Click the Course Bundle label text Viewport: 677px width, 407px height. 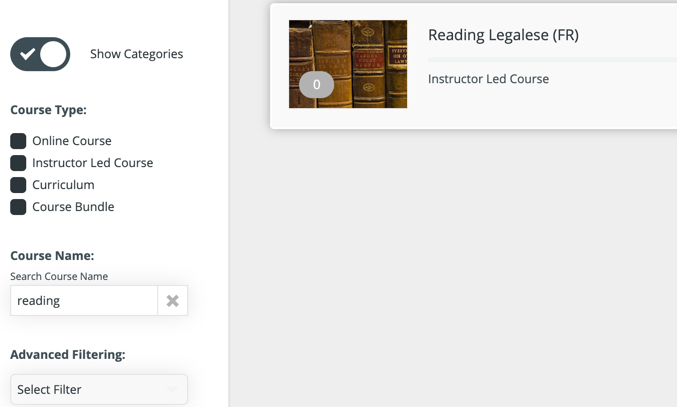[73, 207]
